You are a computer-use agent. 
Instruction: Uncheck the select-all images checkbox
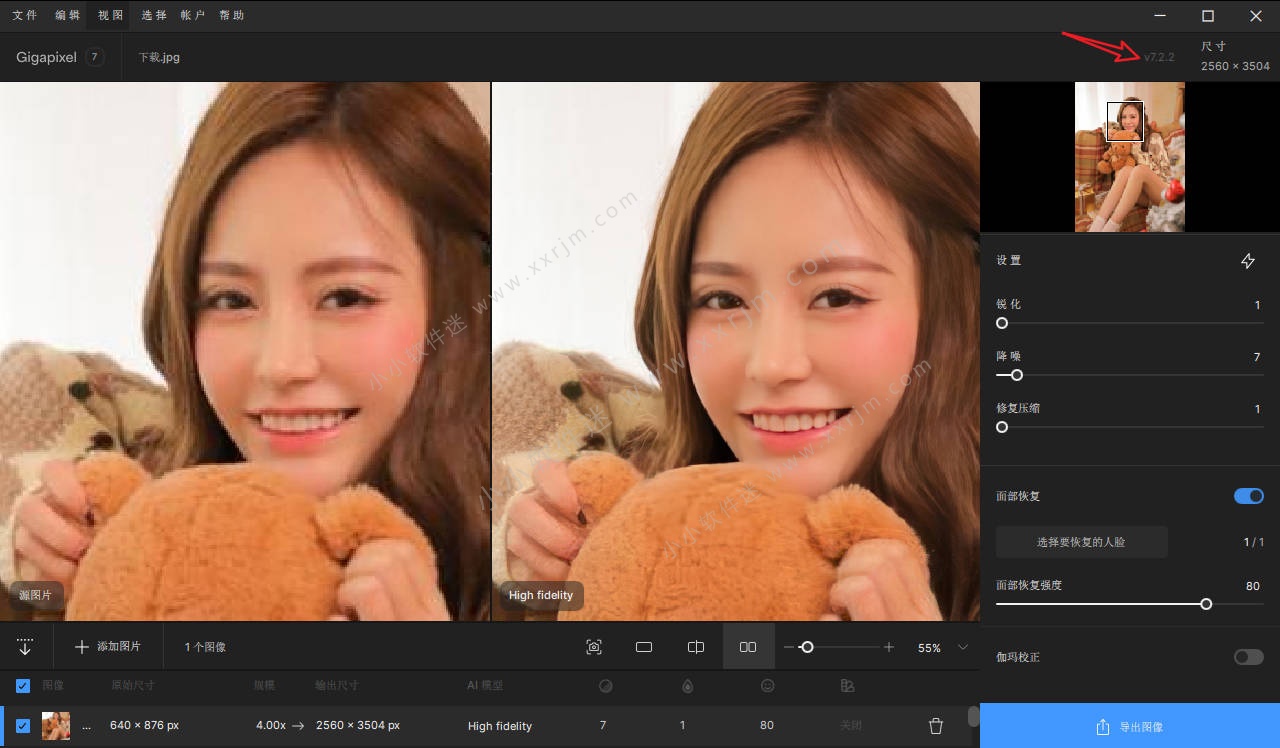pos(23,686)
